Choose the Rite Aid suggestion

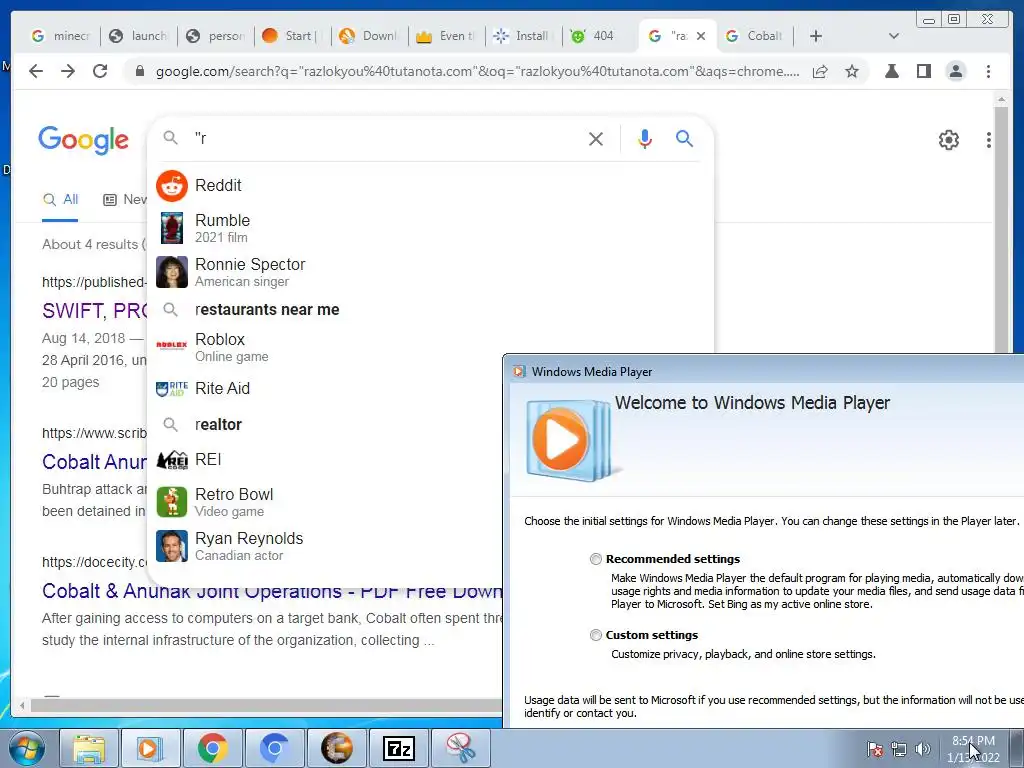tap(327, 389)
